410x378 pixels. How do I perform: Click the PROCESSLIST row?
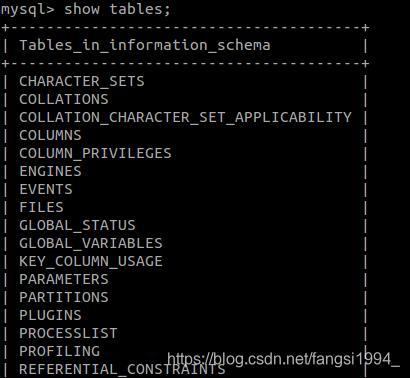[68, 333]
